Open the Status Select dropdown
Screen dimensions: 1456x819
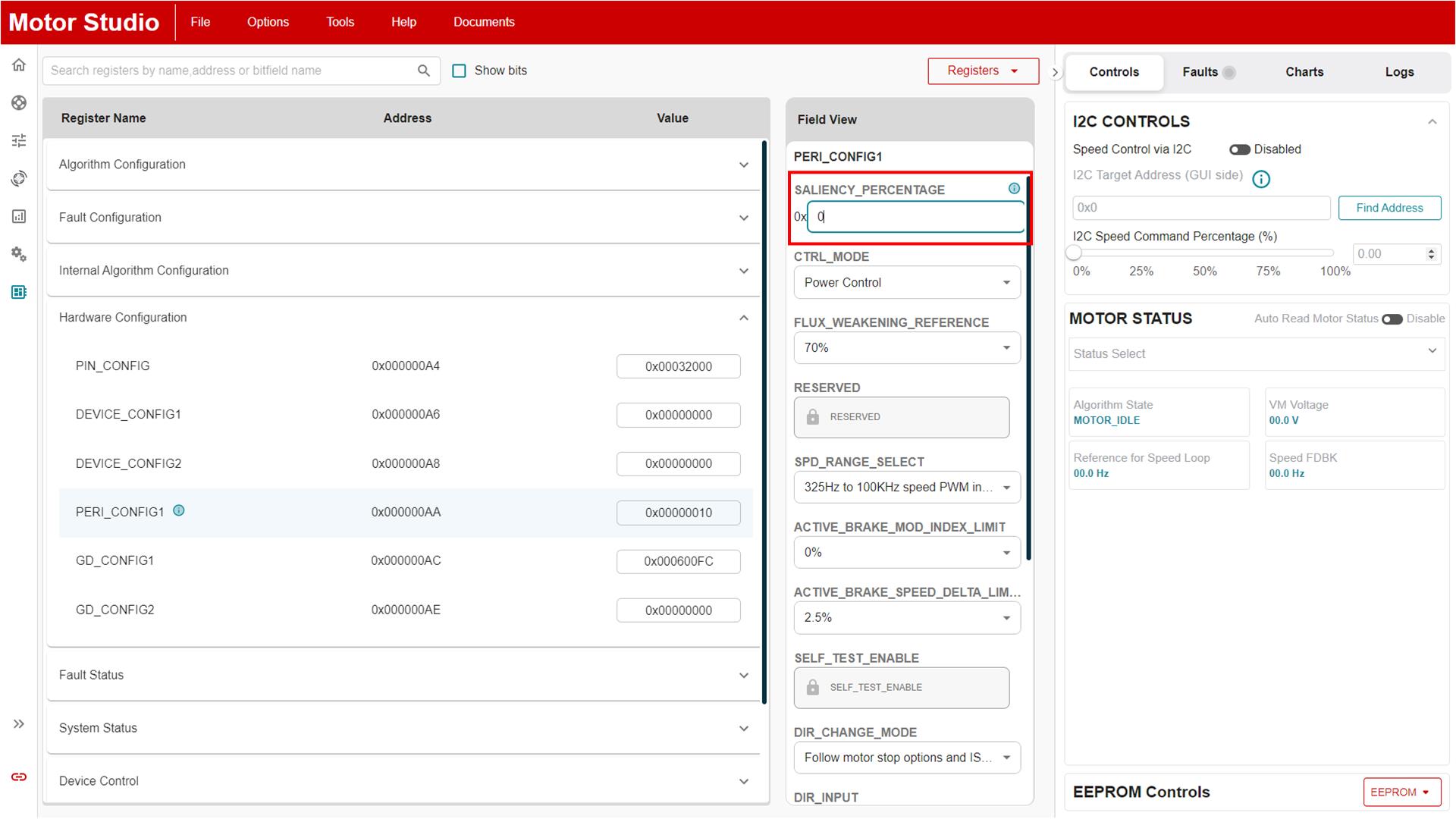tap(1255, 353)
